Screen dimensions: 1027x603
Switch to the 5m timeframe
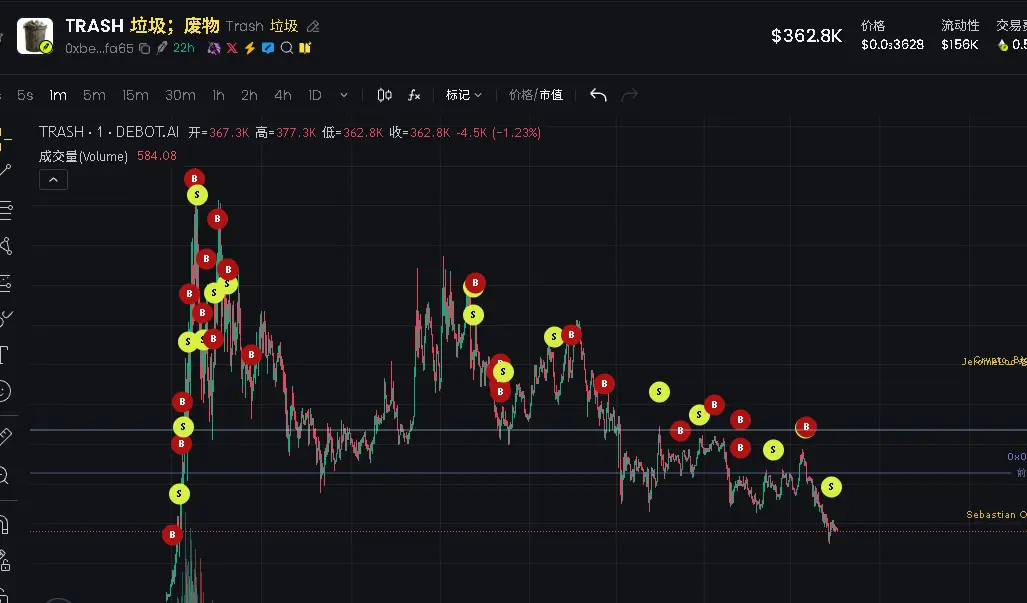pos(94,95)
